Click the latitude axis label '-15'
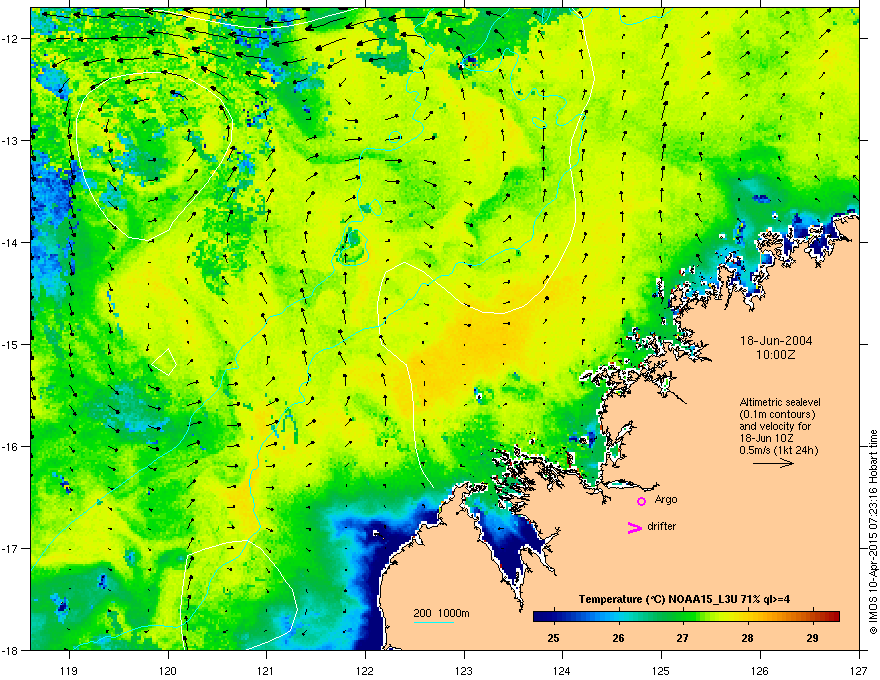 pyautogui.click(x=12, y=344)
